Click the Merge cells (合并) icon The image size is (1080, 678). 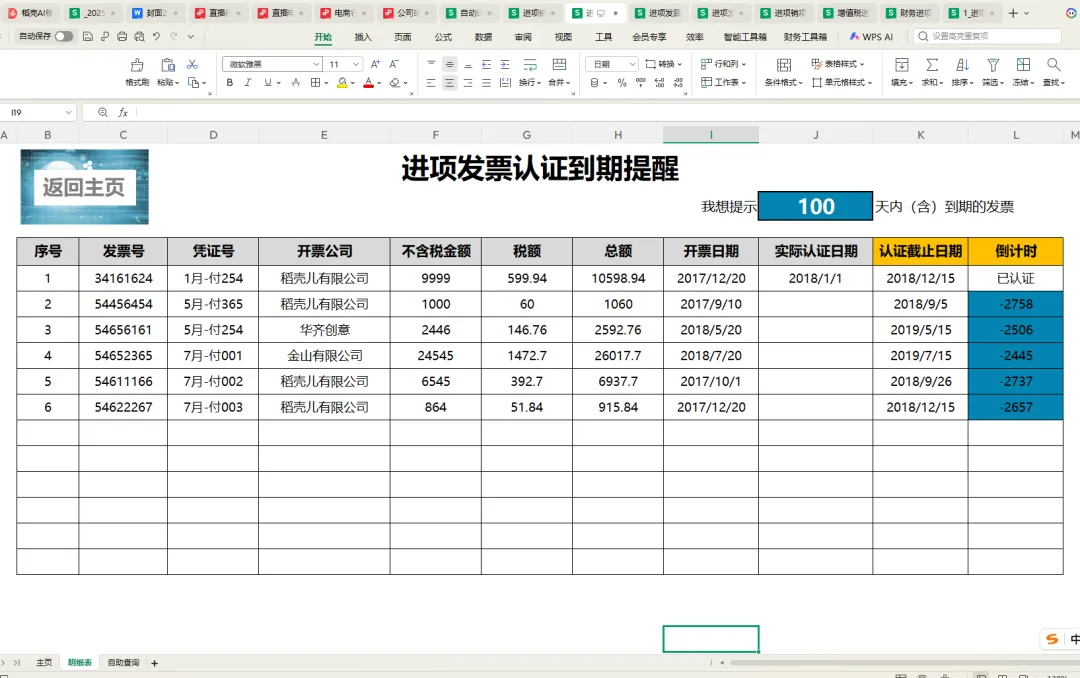click(559, 65)
